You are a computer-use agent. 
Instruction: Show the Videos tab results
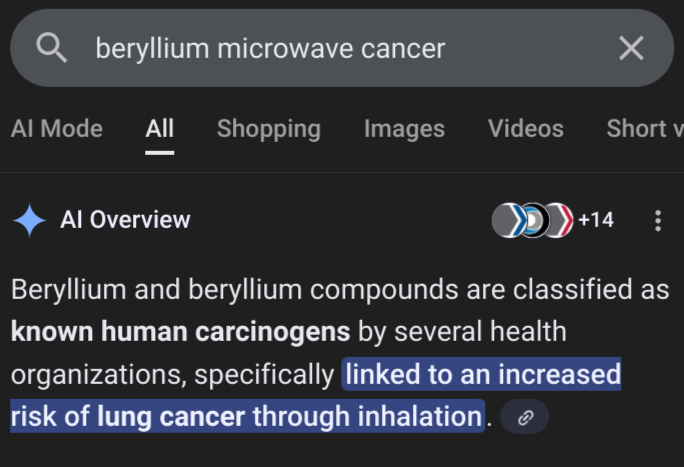tap(526, 129)
